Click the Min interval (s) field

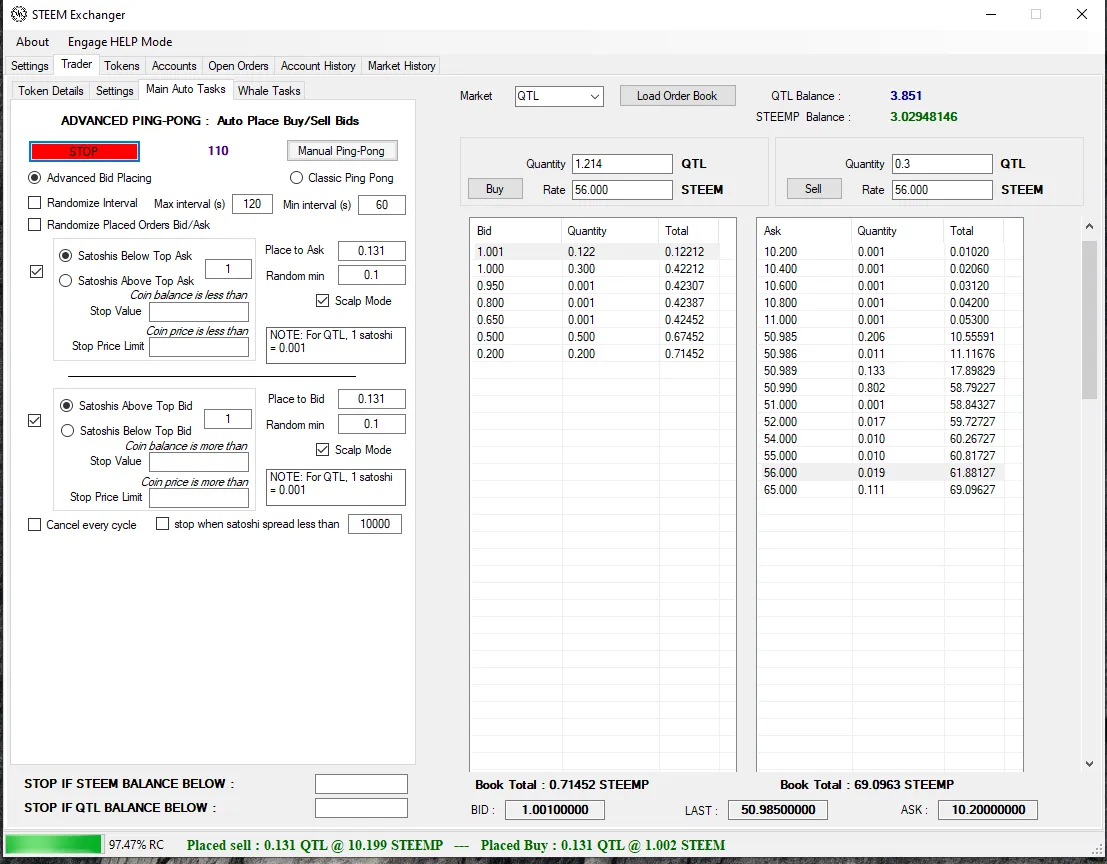[381, 205]
